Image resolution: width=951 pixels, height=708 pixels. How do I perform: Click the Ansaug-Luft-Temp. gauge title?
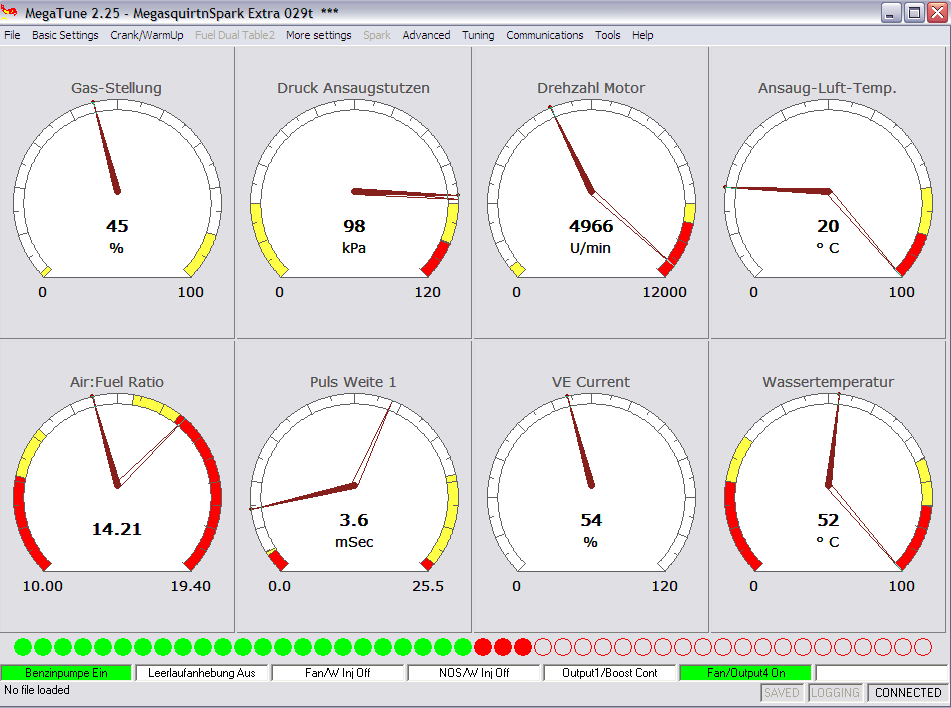tap(827, 88)
